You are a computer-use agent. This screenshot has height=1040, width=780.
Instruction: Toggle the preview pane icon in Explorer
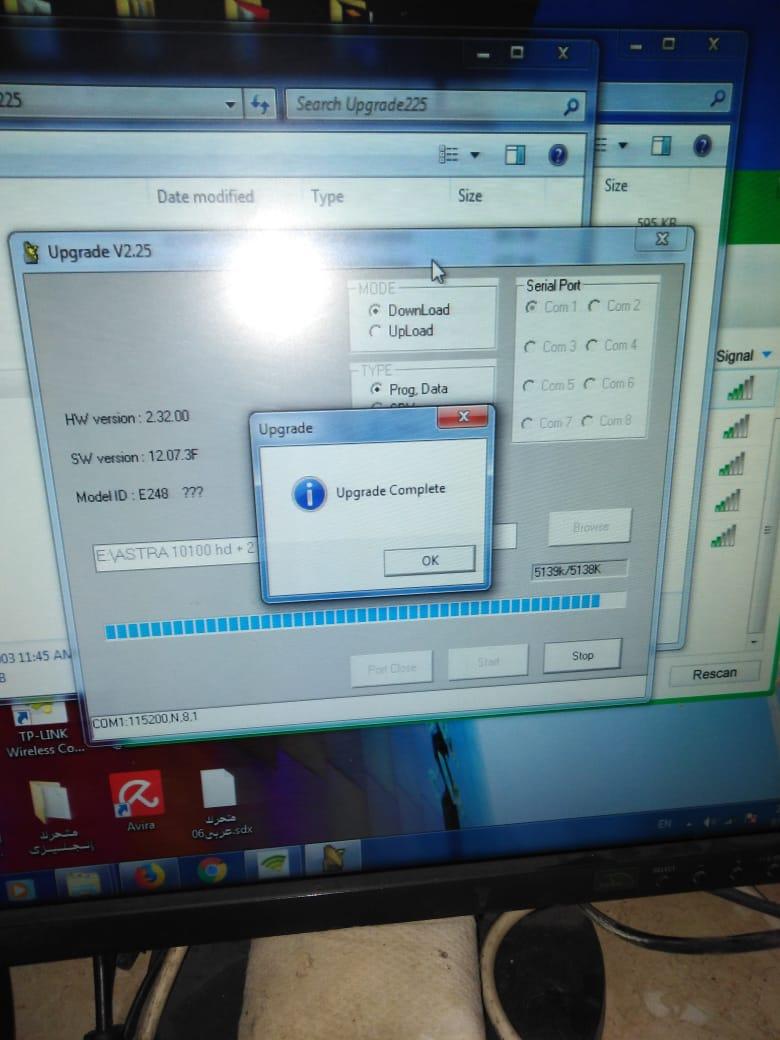[x=515, y=156]
